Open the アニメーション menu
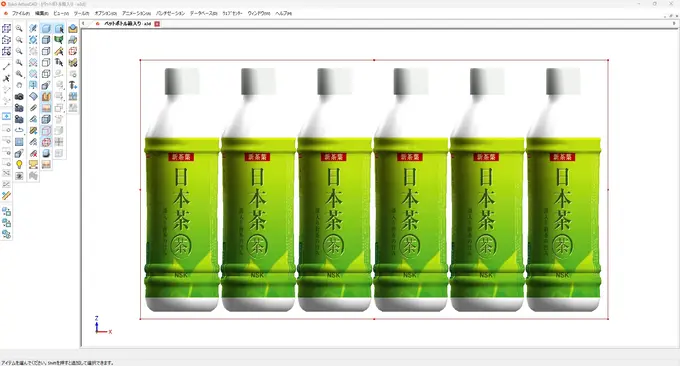Viewport: 680px width, 366px height. 136,13
